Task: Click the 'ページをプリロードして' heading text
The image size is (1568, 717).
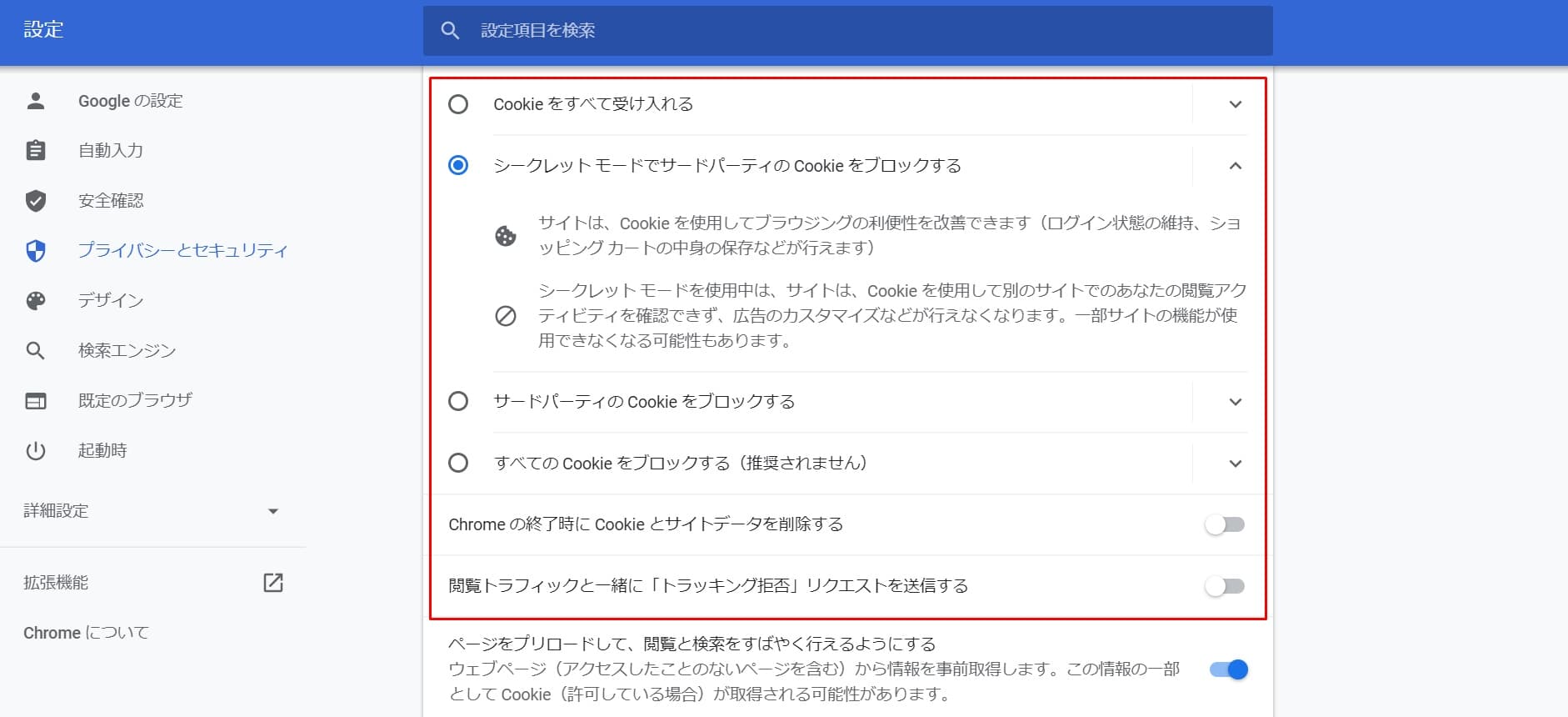Action: pyautogui.click(x=692, y=644)
